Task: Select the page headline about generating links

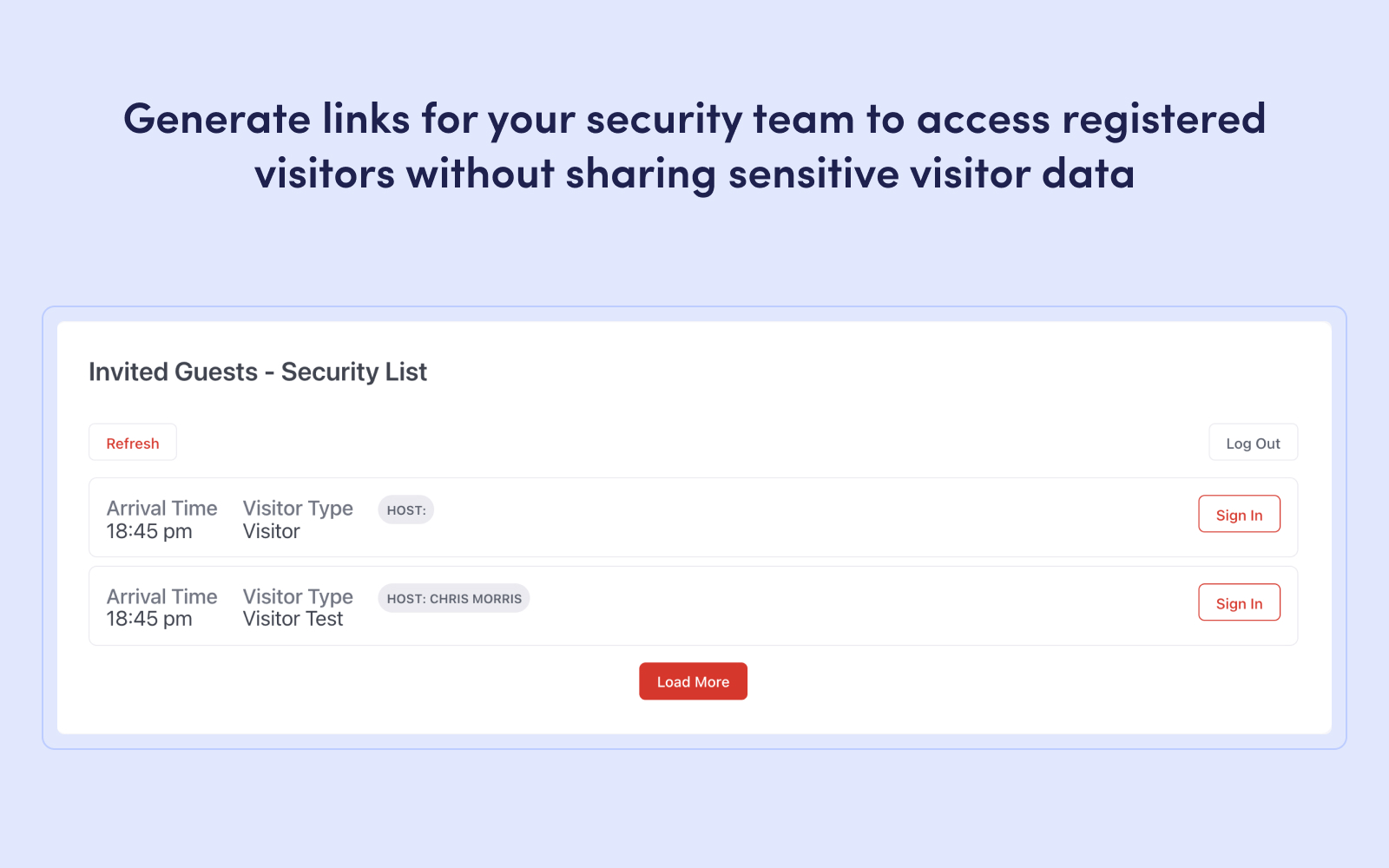Action: click(694, 146)
